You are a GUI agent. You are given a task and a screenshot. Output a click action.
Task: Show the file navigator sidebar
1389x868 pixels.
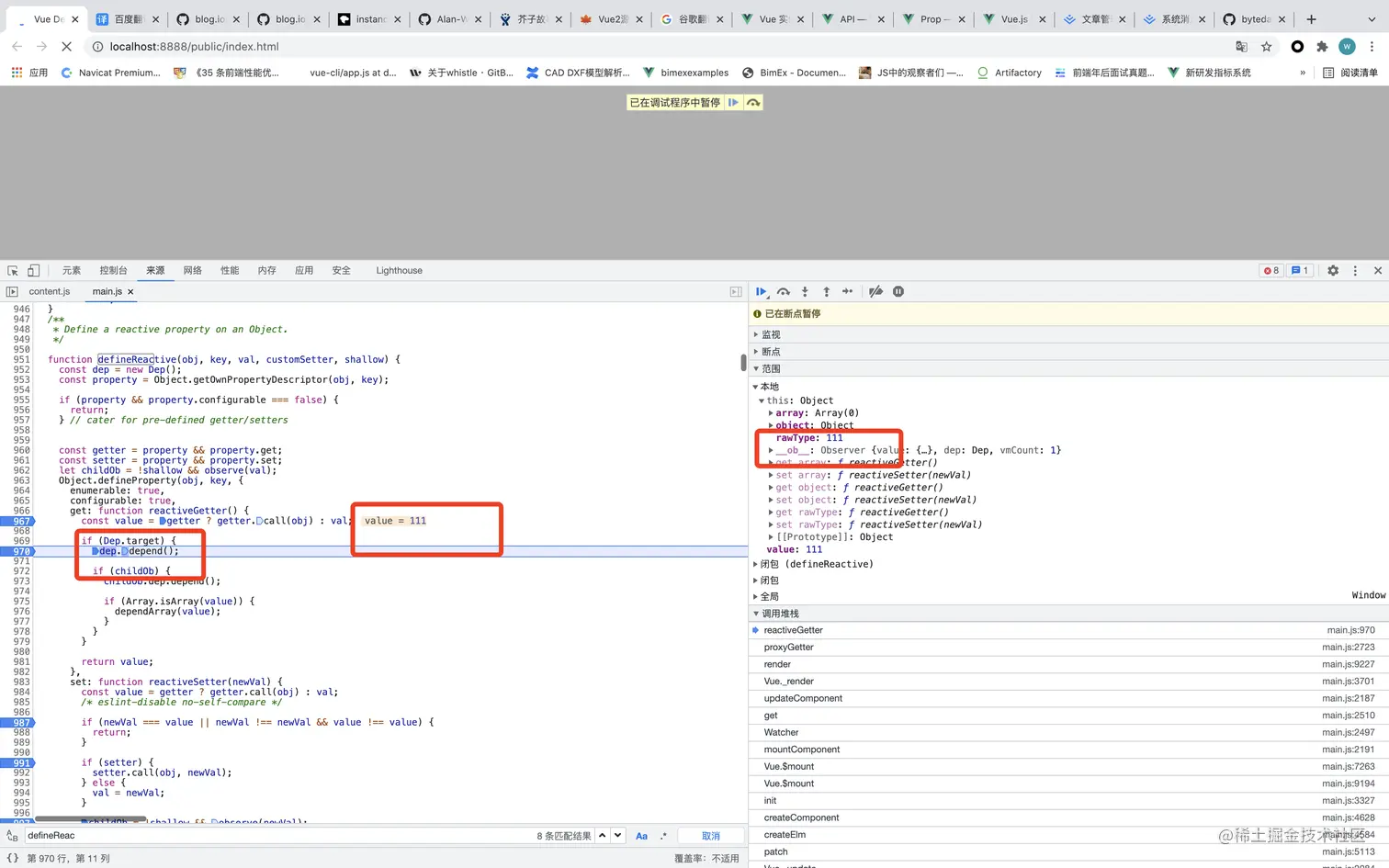click(x=12, y=291)
